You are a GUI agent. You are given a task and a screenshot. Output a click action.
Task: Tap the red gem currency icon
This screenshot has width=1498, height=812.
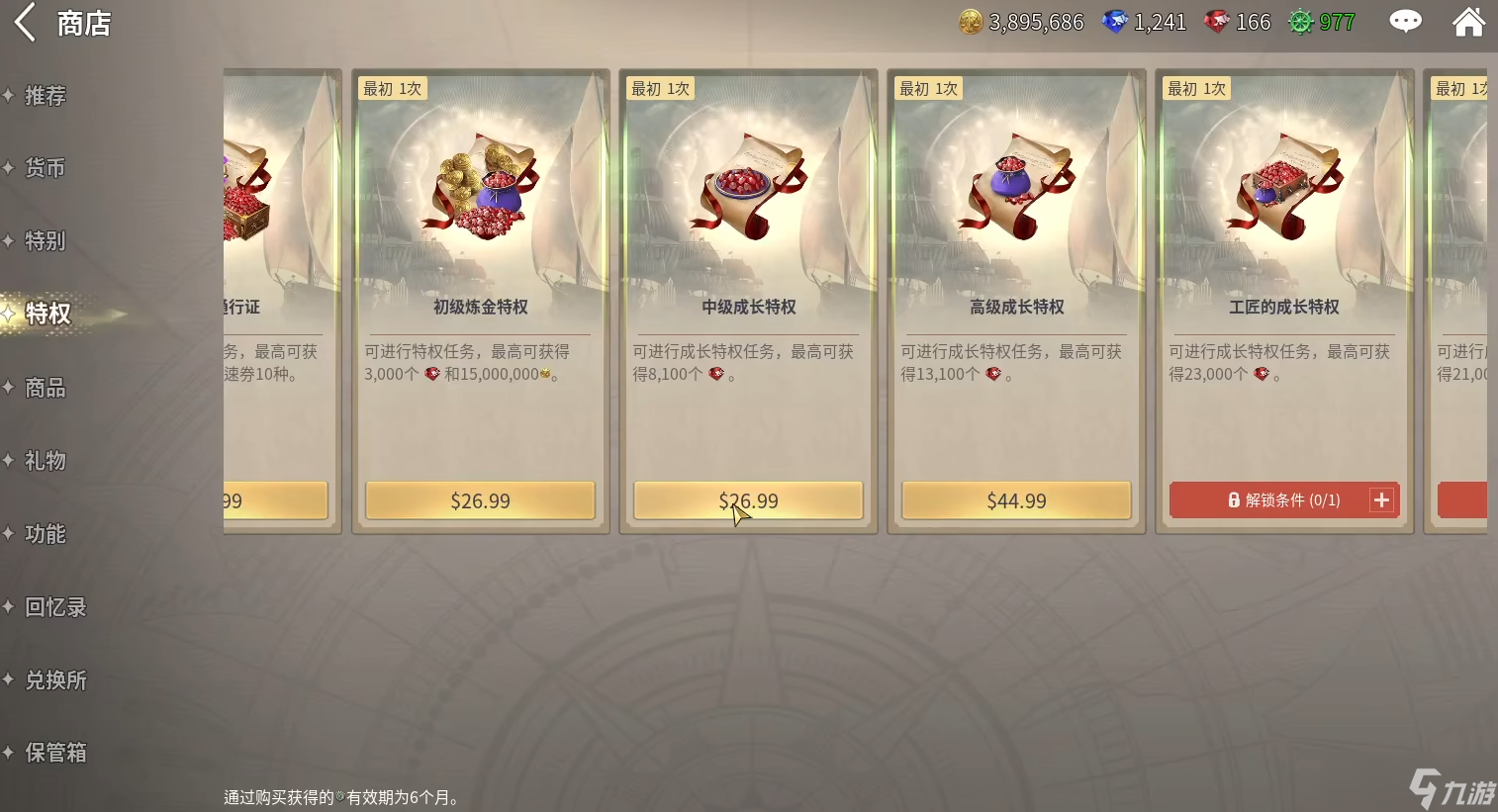1216,22
